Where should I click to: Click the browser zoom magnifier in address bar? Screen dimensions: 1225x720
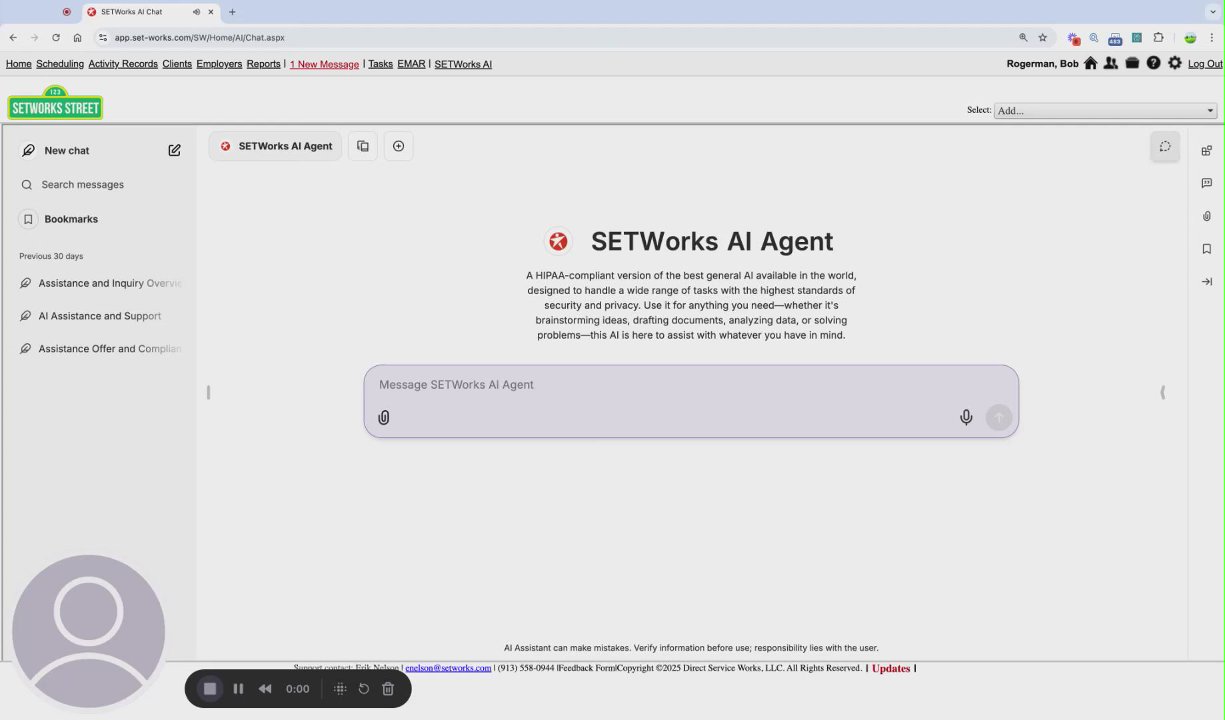(x=1023, y=38)
